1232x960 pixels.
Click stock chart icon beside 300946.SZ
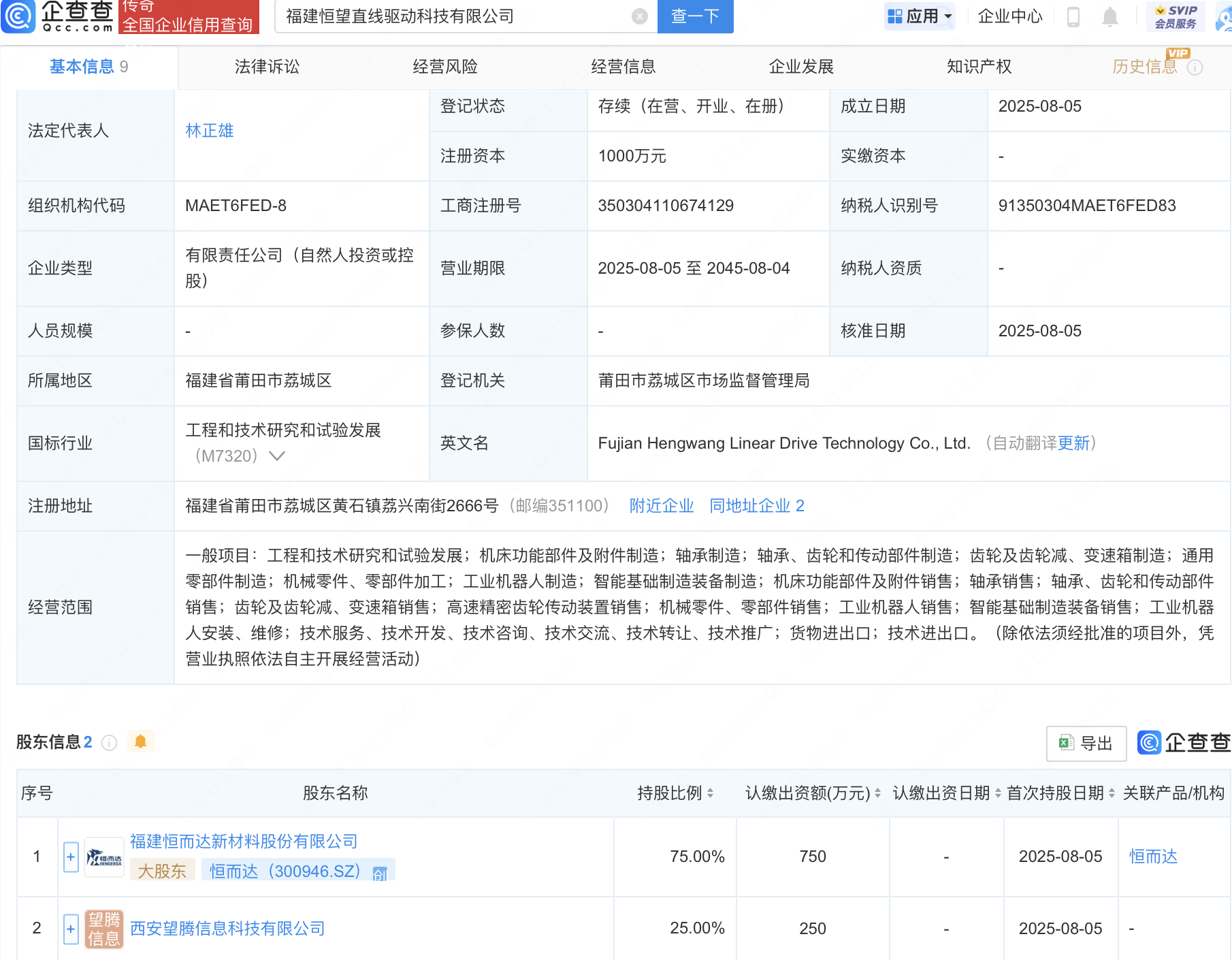(380, 873)
